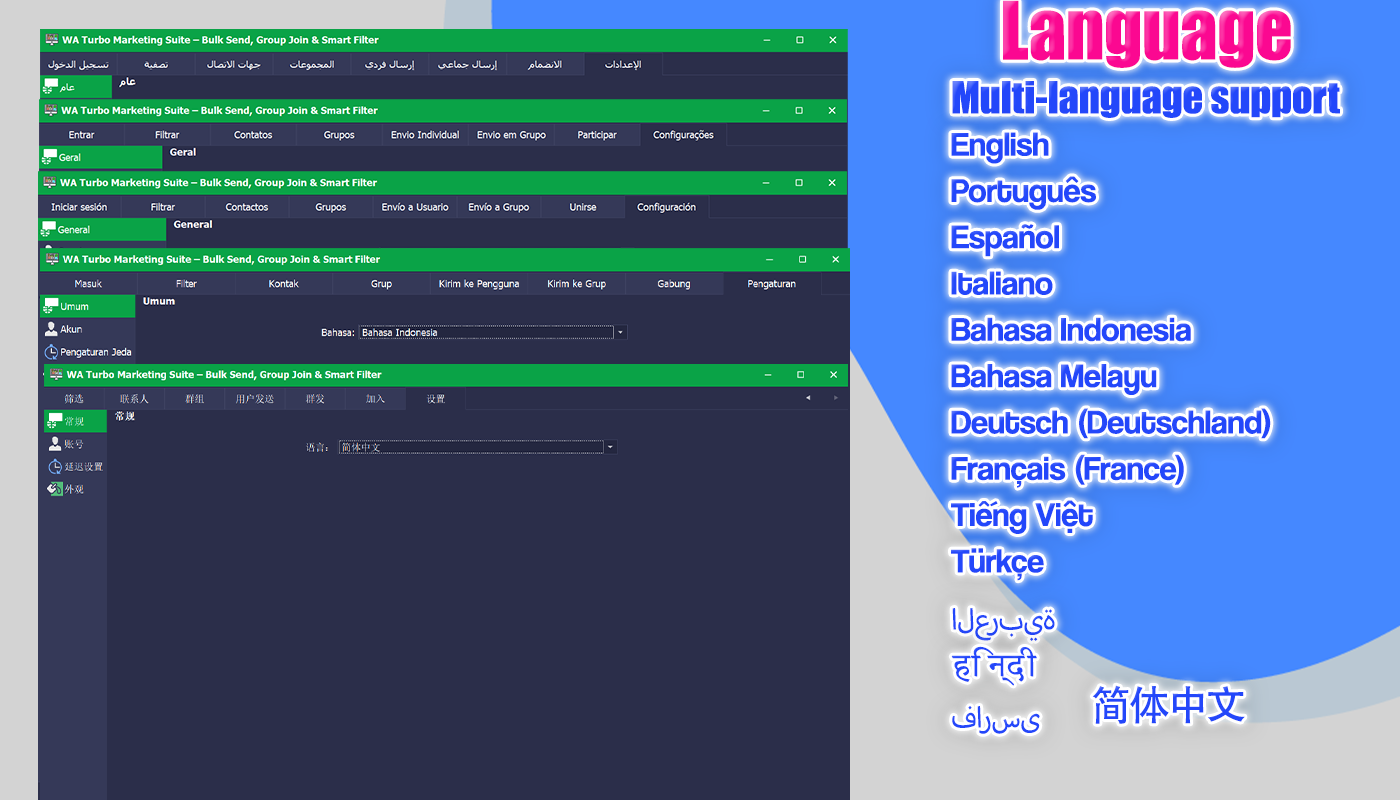Open the Filter tab in the Indonesian window

click(186, 284)
